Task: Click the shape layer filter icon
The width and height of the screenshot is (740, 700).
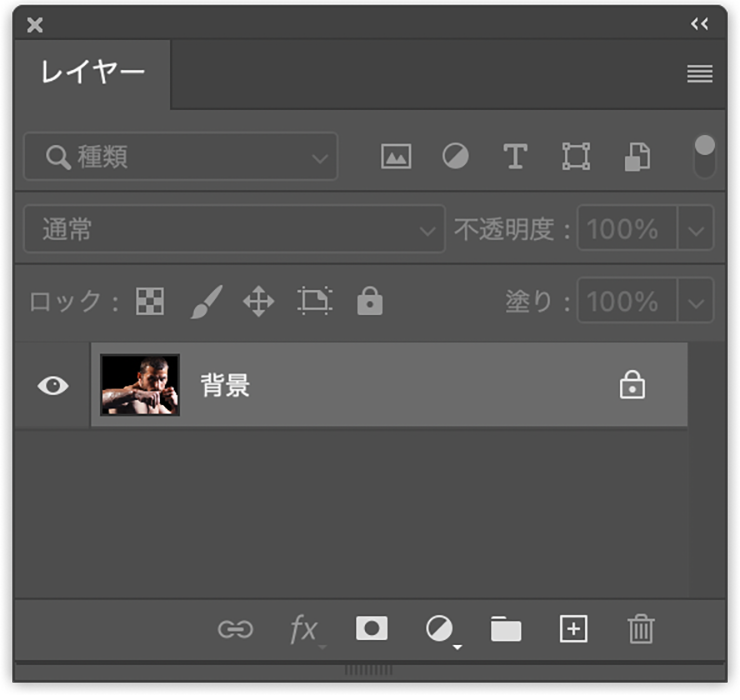Action: click(576, 157)
